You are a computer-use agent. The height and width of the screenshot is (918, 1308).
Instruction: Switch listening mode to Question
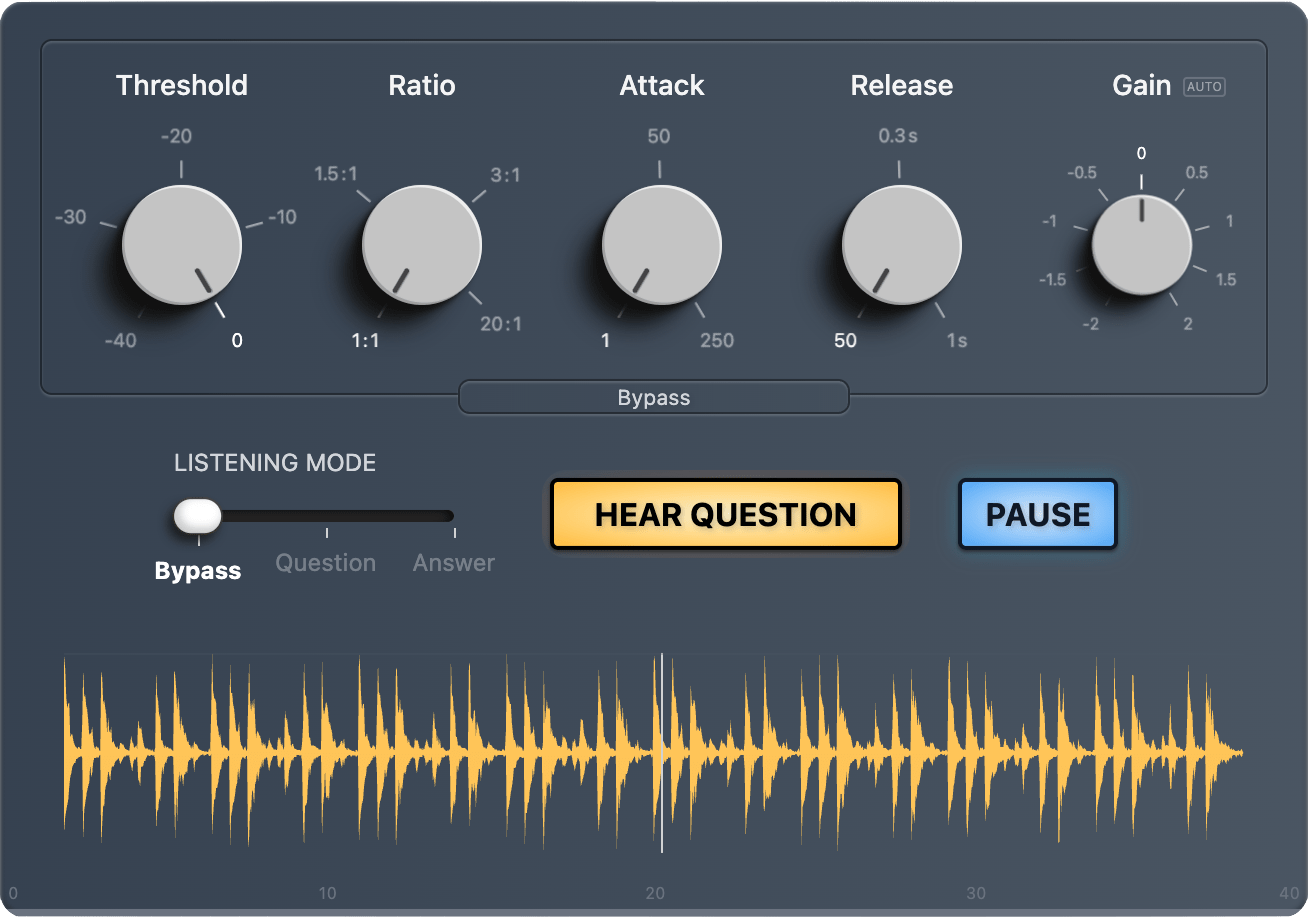[326, 563]
